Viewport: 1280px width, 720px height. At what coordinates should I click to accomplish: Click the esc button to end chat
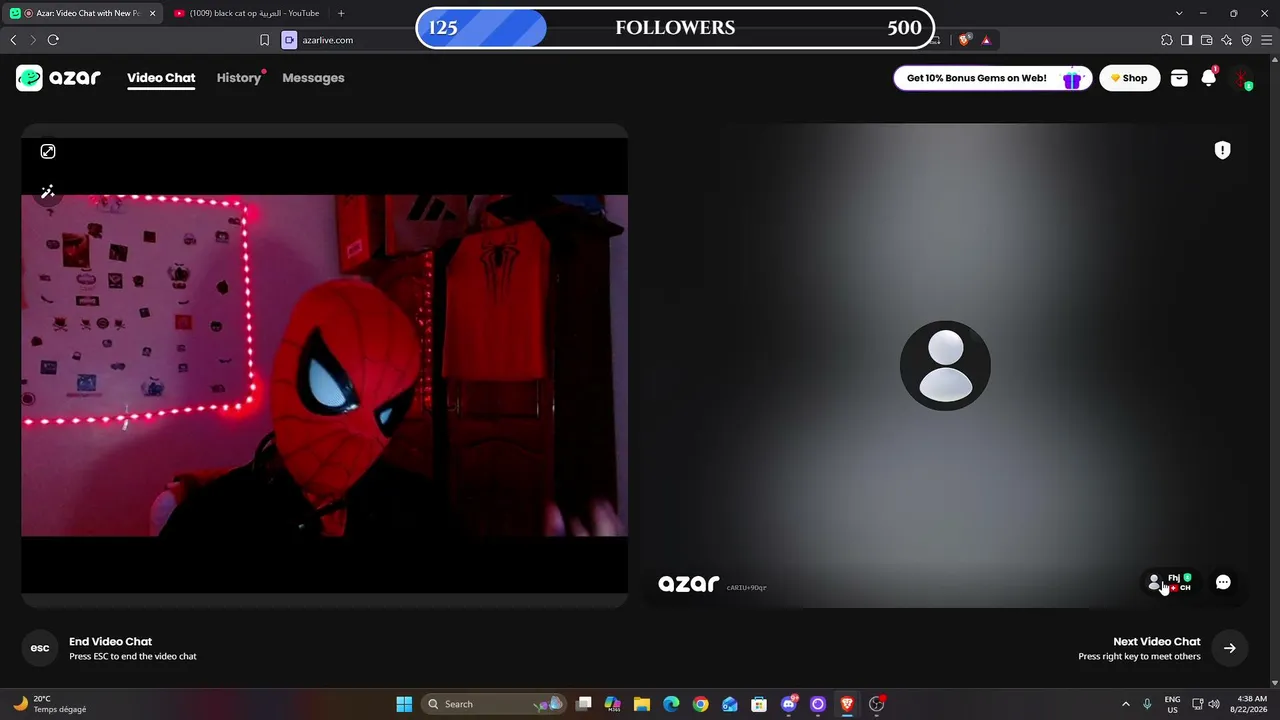pos(40,648)
